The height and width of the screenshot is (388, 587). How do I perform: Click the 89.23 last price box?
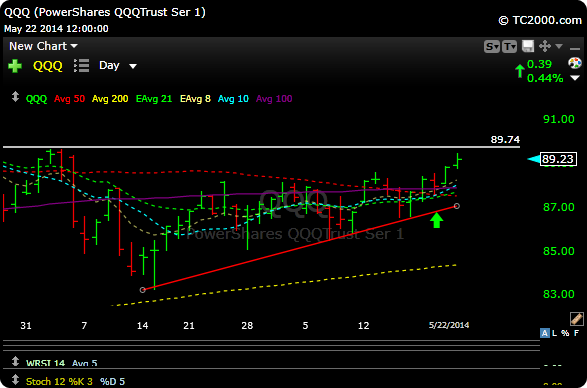coord(558,159)
